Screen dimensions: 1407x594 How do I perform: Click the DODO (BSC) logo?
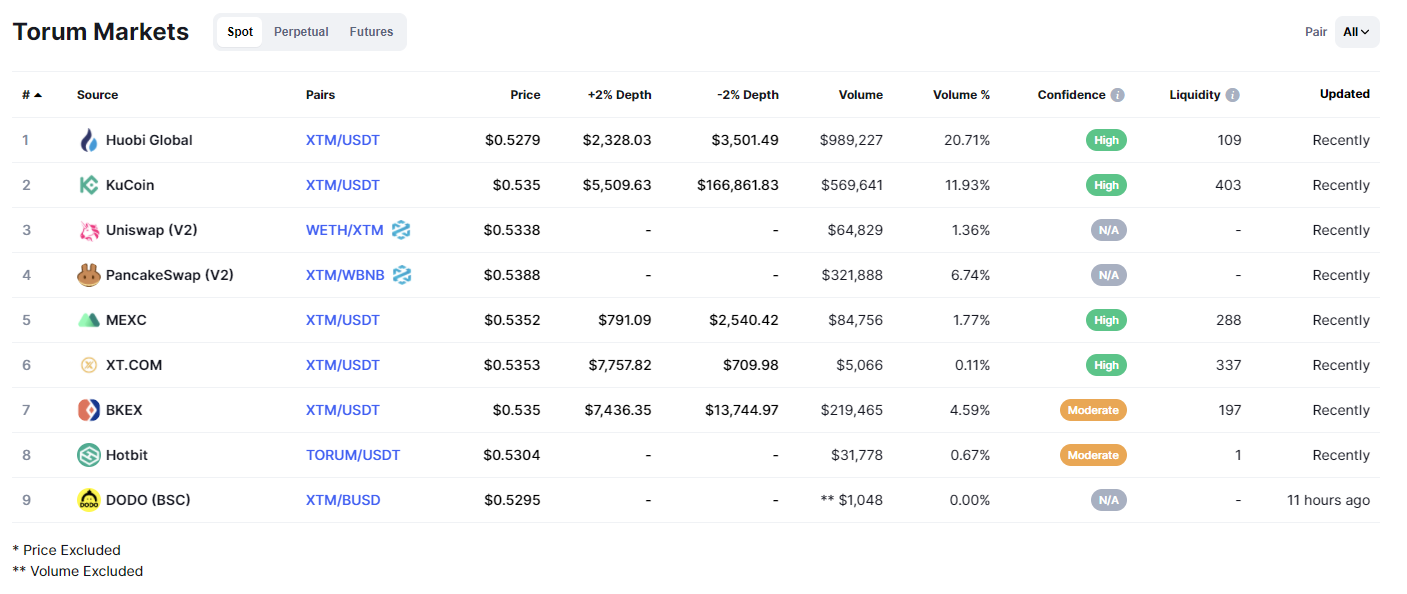point(89,500)
